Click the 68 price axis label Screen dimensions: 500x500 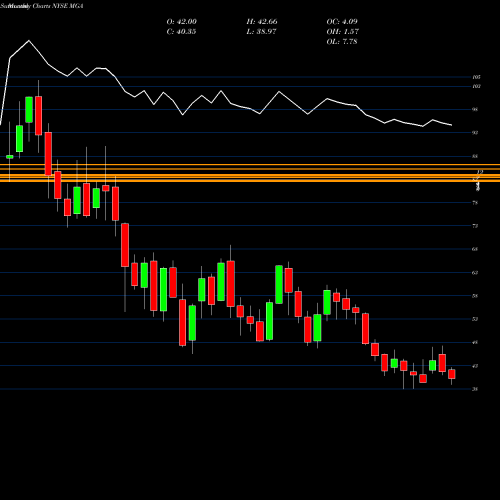coord(475,249)
